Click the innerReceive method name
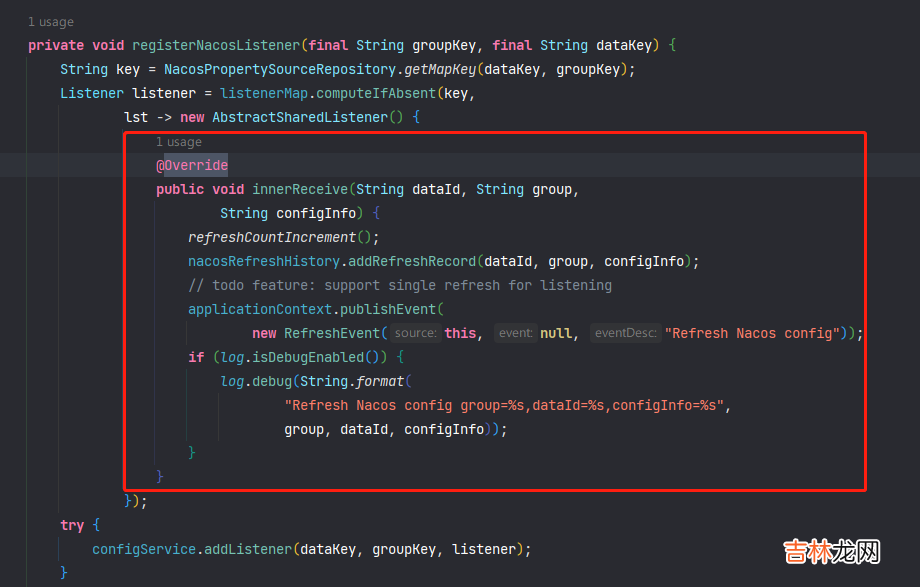This screenshot has width=920, height=587. click(x=299, y=189)
